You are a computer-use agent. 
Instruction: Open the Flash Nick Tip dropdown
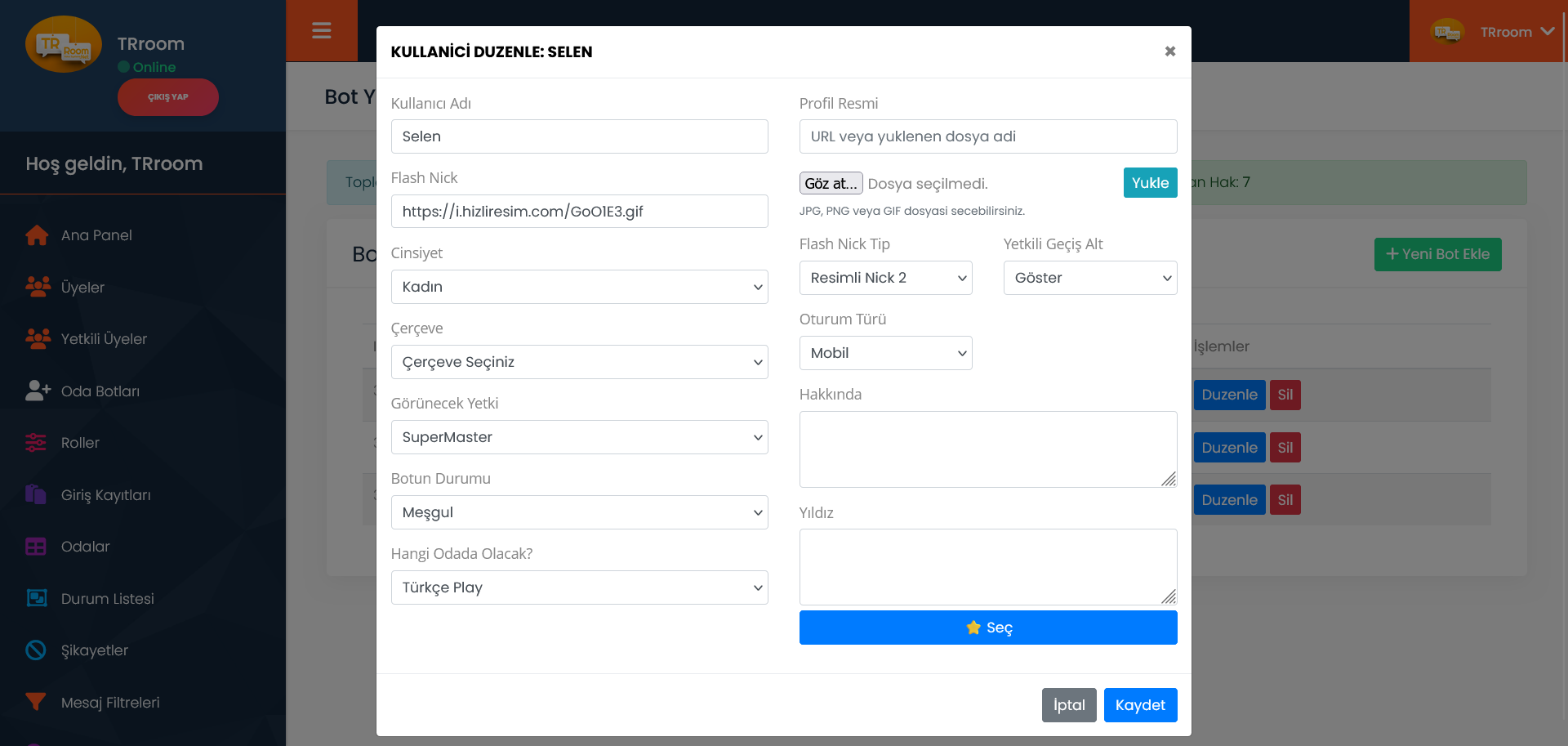point(885,278)
